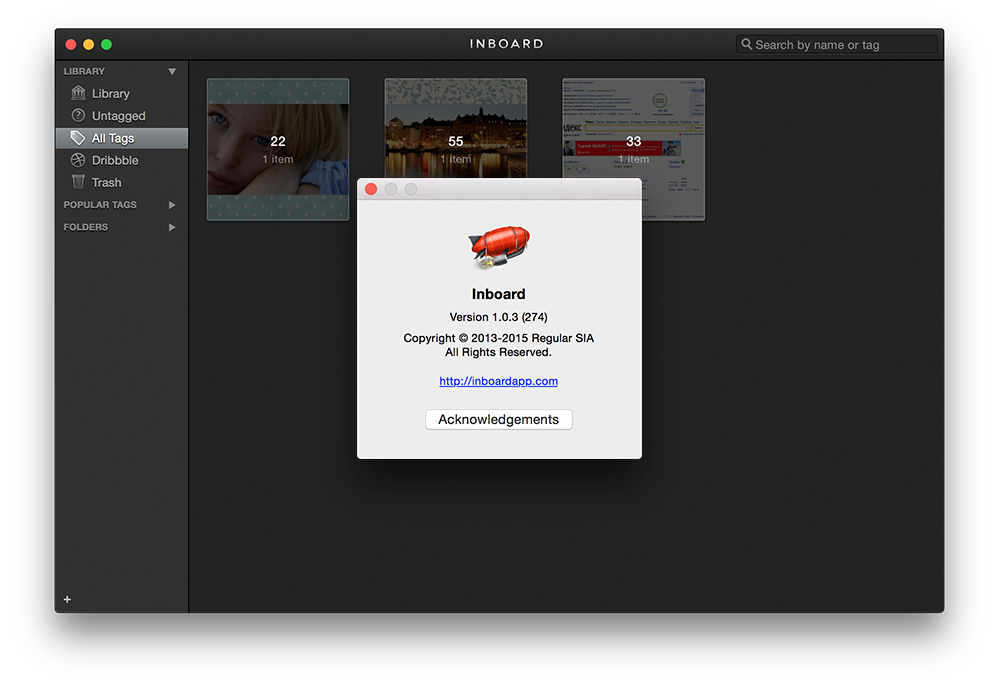1000x684 pixels.
Task: Open the Dribbble basketball icon
Action: (x=78, y=160)
